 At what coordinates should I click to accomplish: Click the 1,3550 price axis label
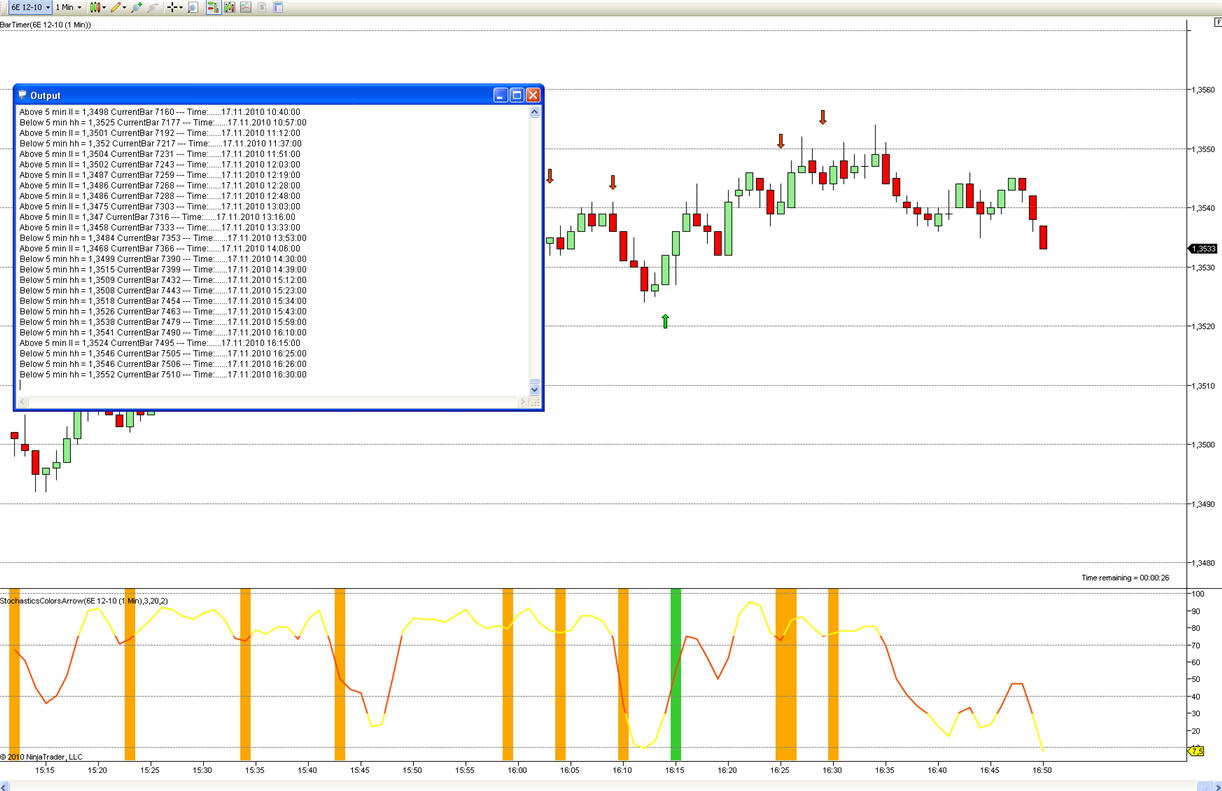[x=1203, y=149]
